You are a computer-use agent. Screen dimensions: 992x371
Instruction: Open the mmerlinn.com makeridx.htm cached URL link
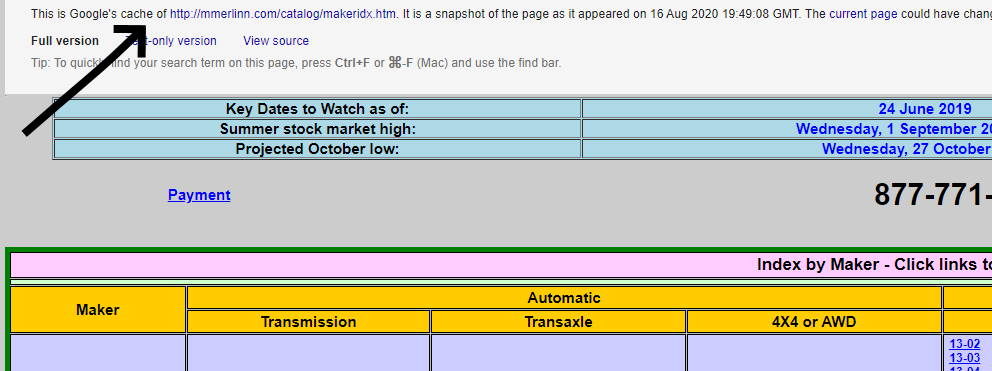[283, 14]
